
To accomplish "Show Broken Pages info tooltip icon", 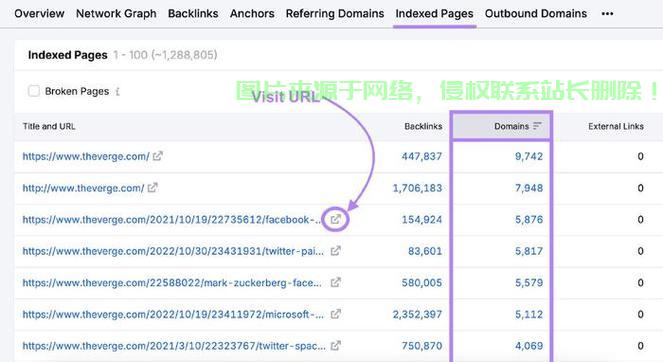I will coord(118,91).
